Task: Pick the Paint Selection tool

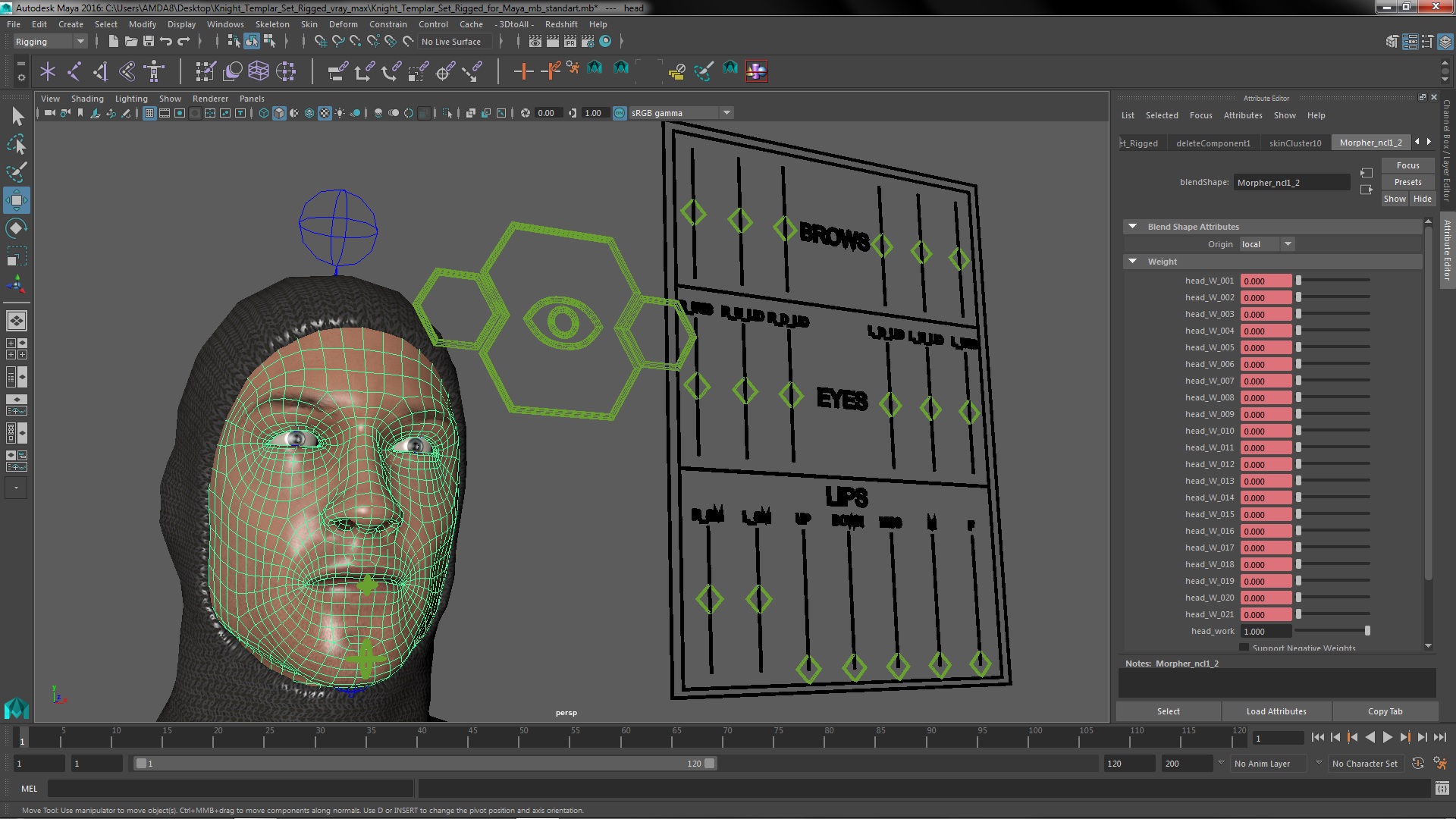Action: click(17, 172)
